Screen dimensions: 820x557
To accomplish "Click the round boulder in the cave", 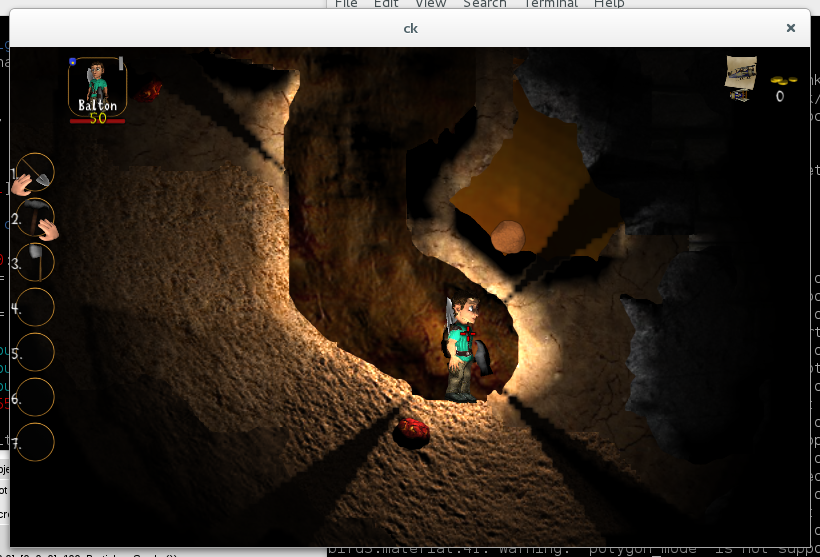I will coord(508,237).
